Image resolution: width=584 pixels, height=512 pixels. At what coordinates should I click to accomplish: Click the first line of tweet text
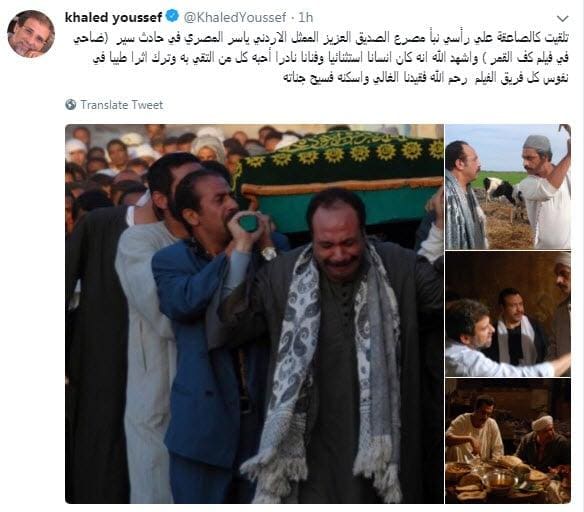(321, 38)
